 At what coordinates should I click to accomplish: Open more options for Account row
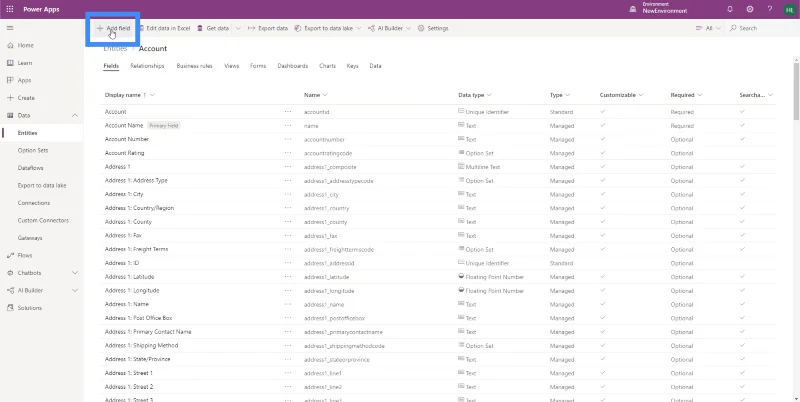tap(288, 111)
